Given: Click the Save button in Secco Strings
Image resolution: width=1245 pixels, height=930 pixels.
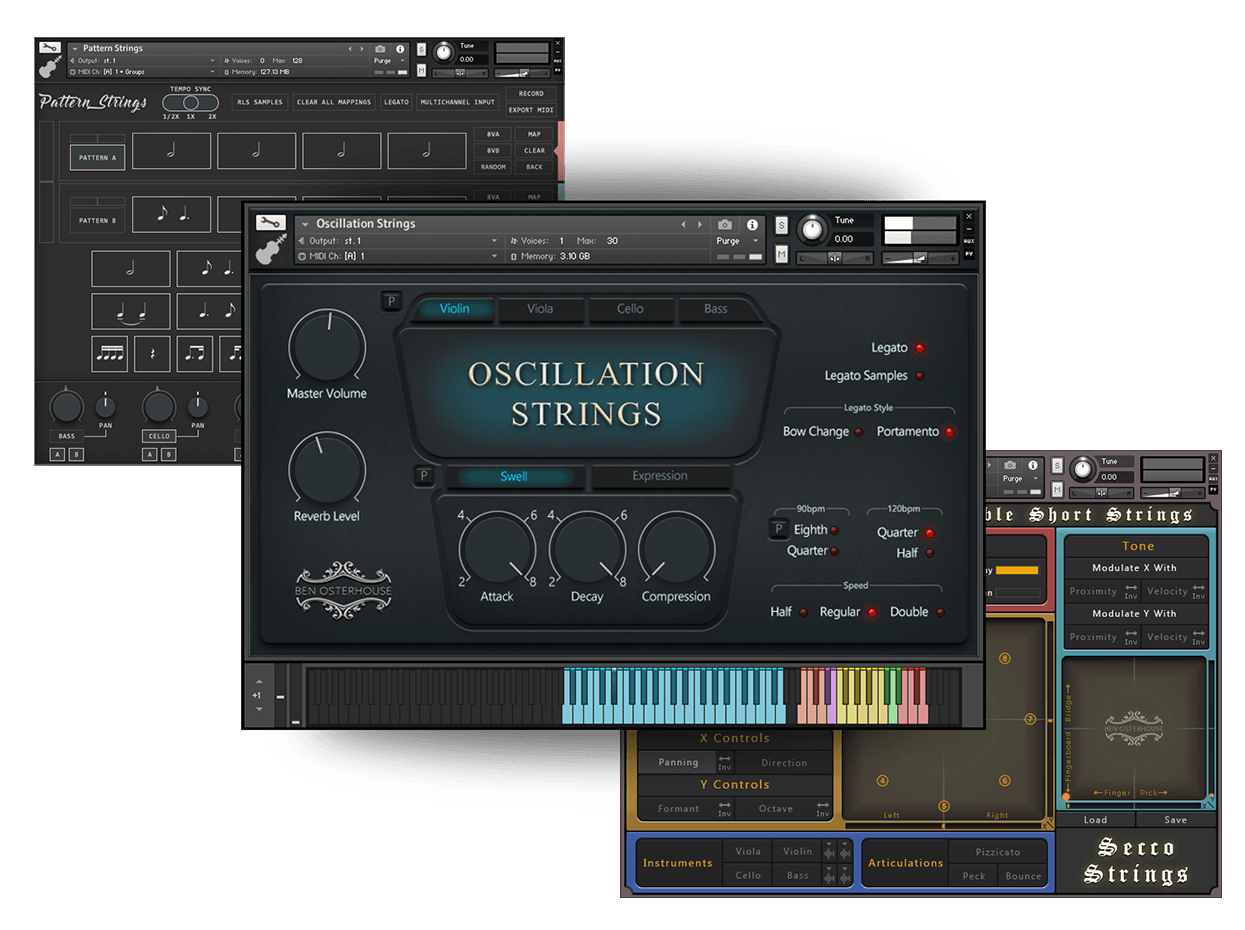Looking at the screenshot, I should [1176, 820].
